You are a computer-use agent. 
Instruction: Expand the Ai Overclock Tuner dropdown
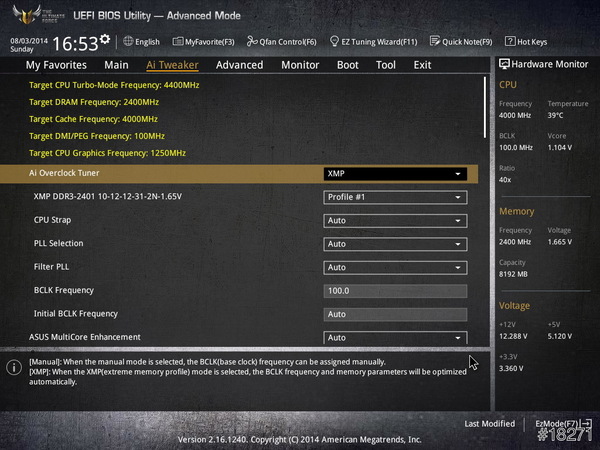[395, 173]
